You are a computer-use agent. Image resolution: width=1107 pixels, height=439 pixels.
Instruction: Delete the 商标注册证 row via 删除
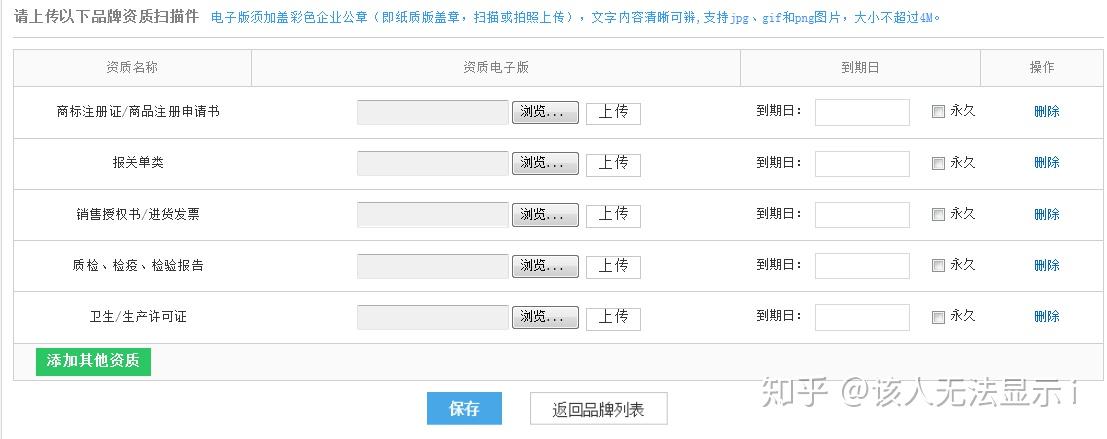(1046, 112)
